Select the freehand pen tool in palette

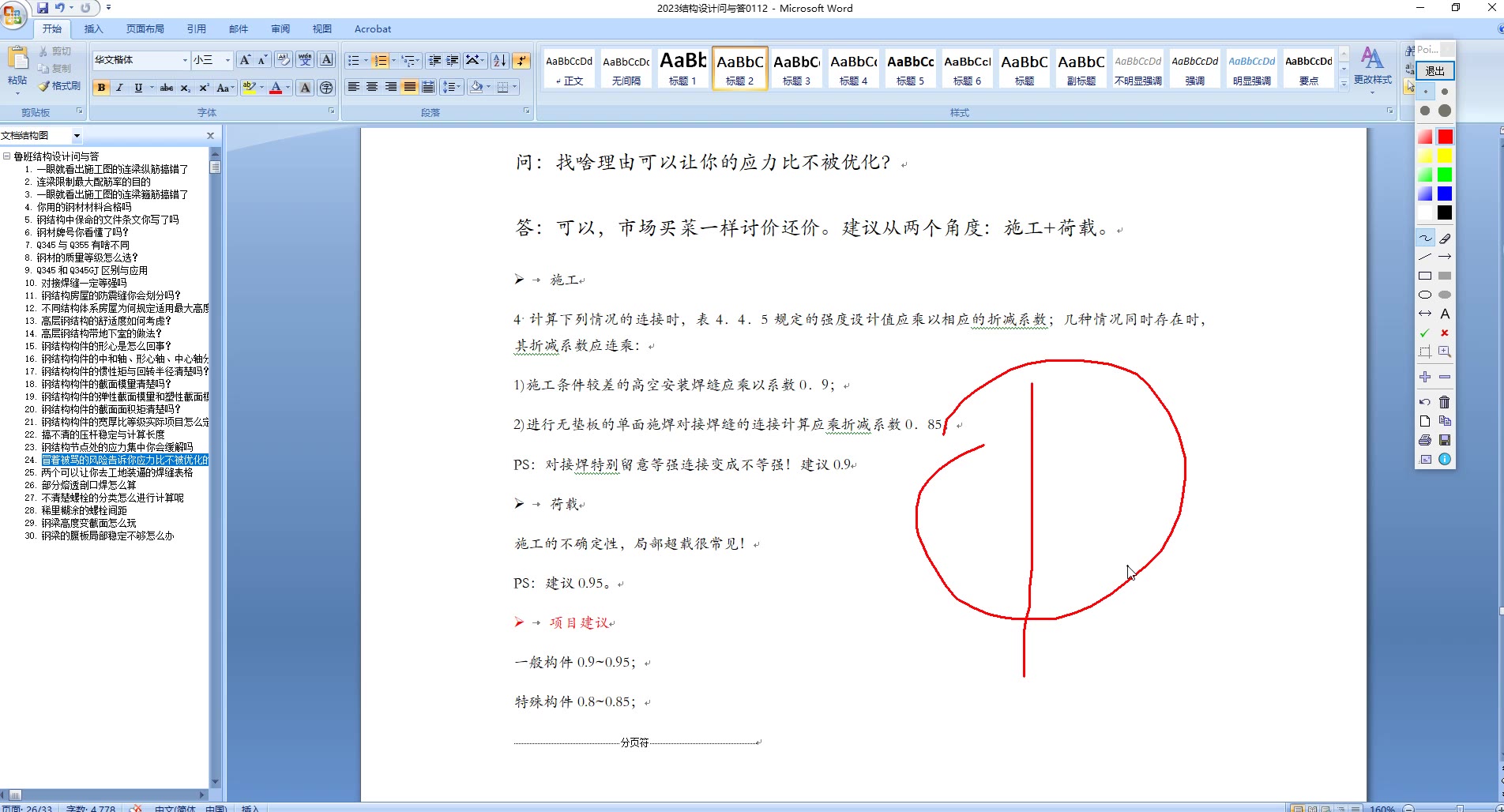(1425, 238)
